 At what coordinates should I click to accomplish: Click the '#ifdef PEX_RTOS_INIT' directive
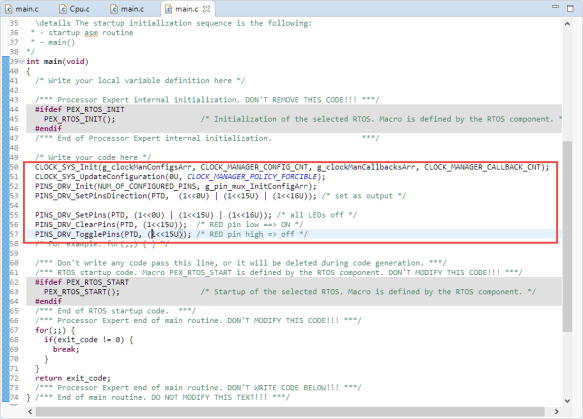coord(80,109)
